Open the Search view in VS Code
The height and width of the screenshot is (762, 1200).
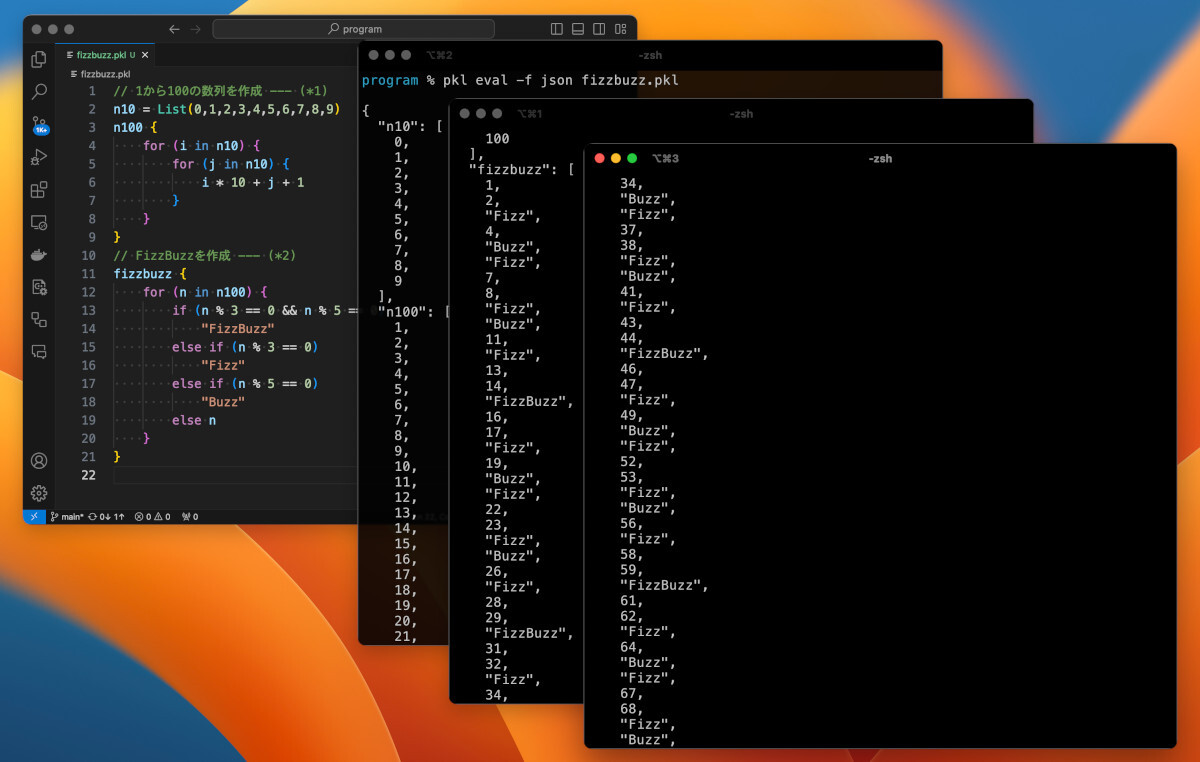(x=39, y=92)
